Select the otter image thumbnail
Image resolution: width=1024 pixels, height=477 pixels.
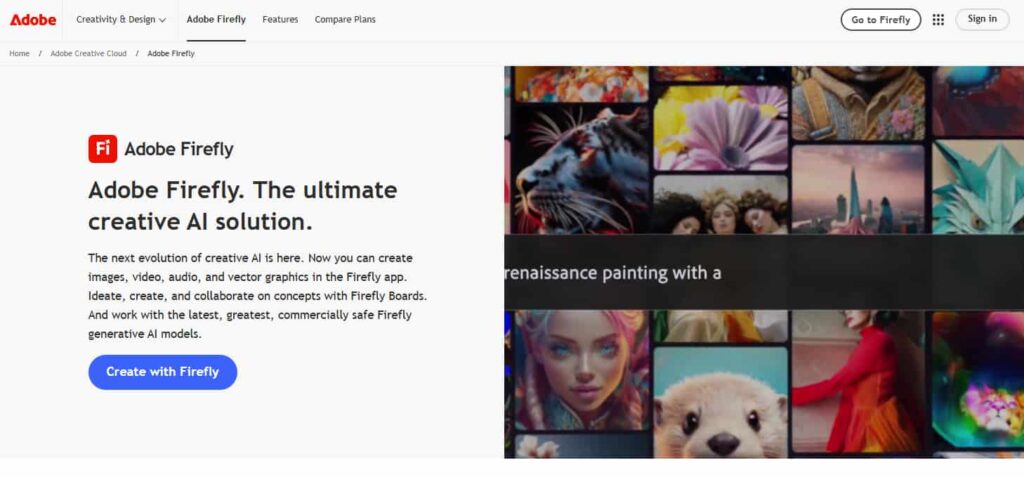click(x=720, y=402)
